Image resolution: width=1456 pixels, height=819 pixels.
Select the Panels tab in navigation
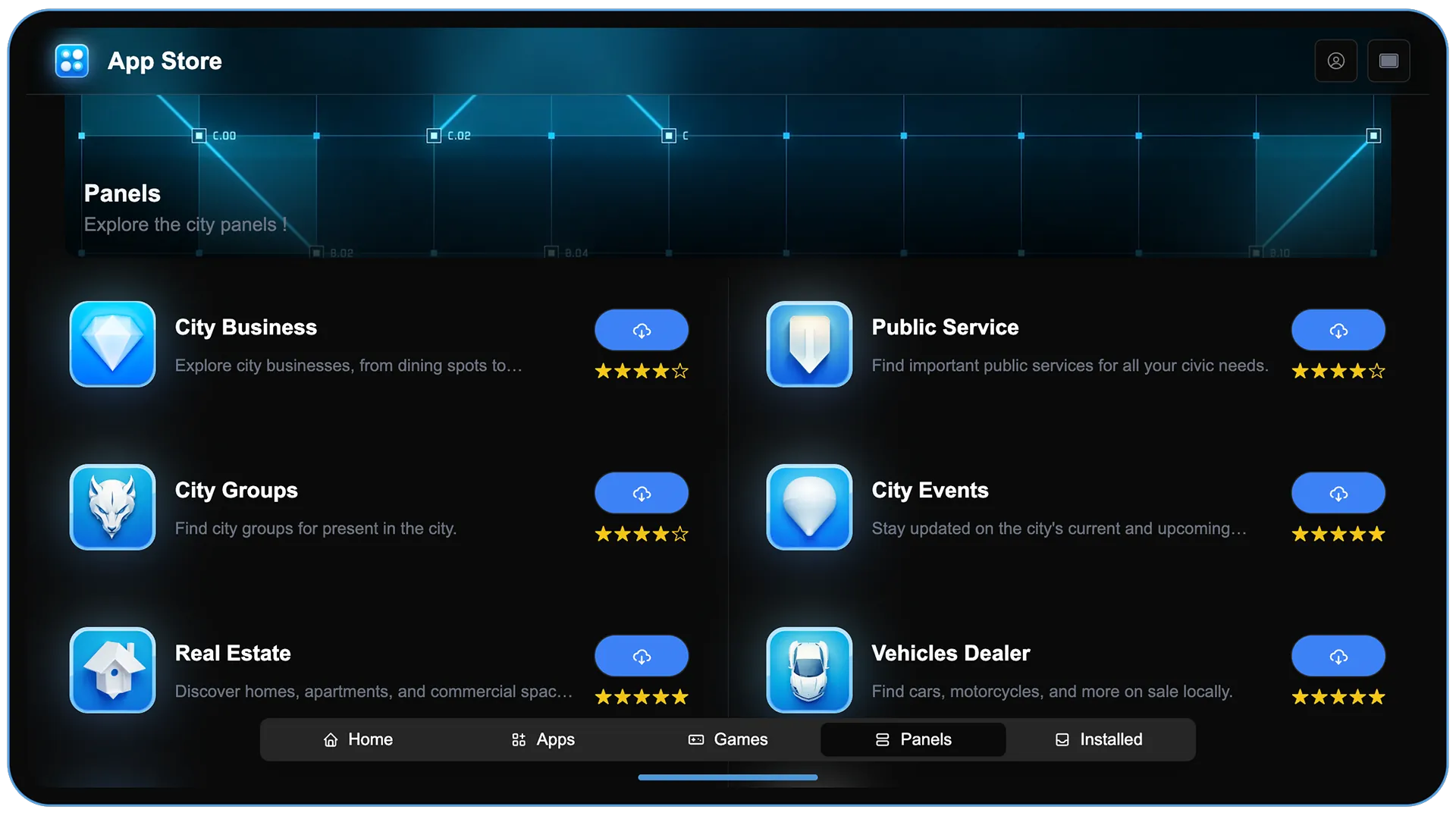tap(912, 740)
